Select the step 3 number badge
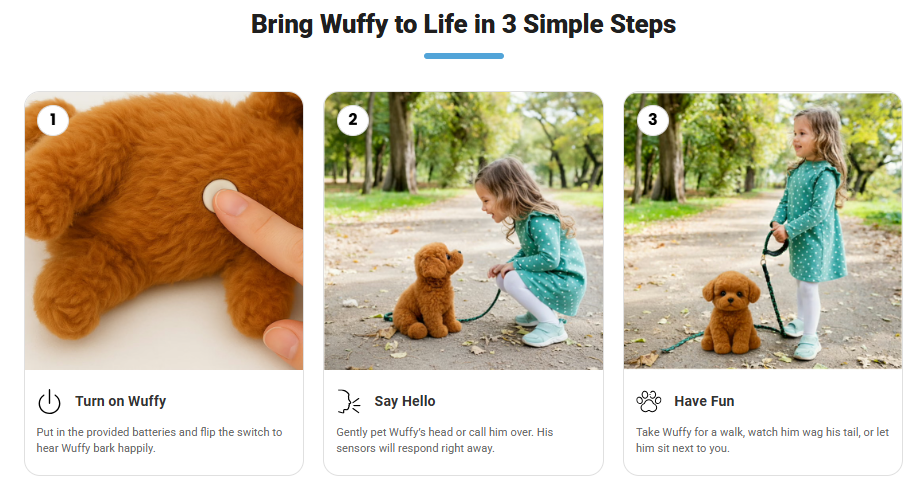This screenshot has height=488, width=922. [x=652, y=121]
